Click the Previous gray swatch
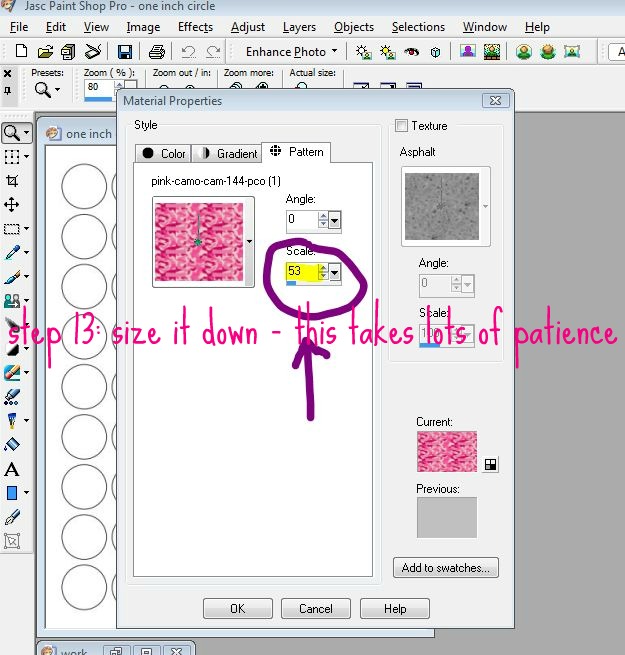Screen dimensions: 625x655 tap(447, 517)
